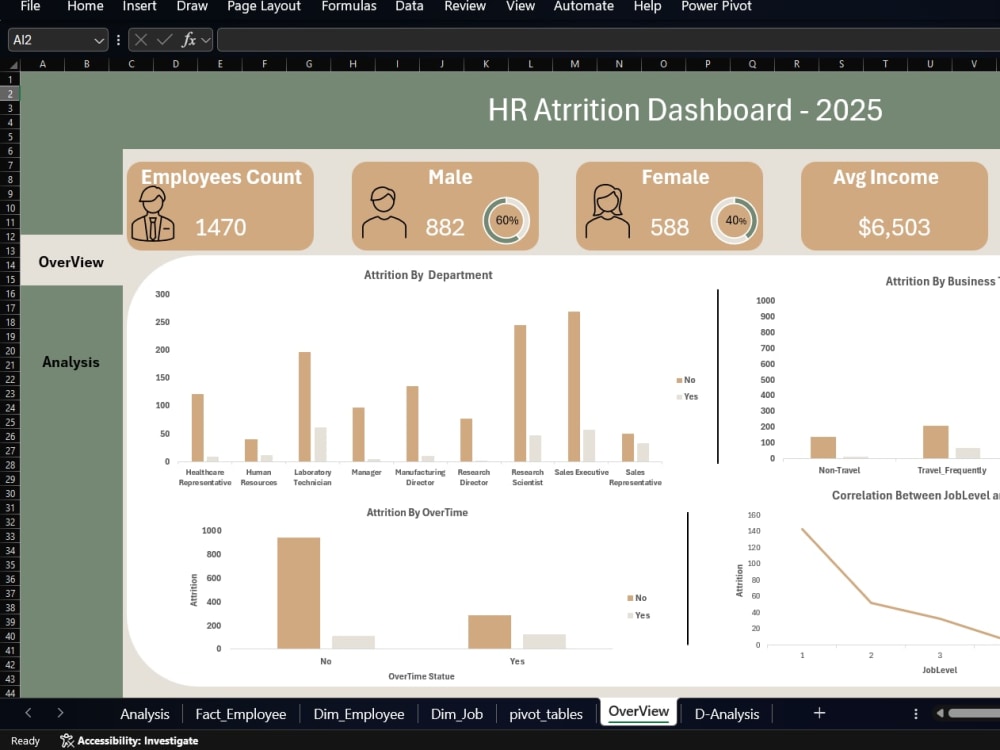Click the No legend swatch in Department chart
Viewport: 1000px width, 750px height.
pos(679,380)
